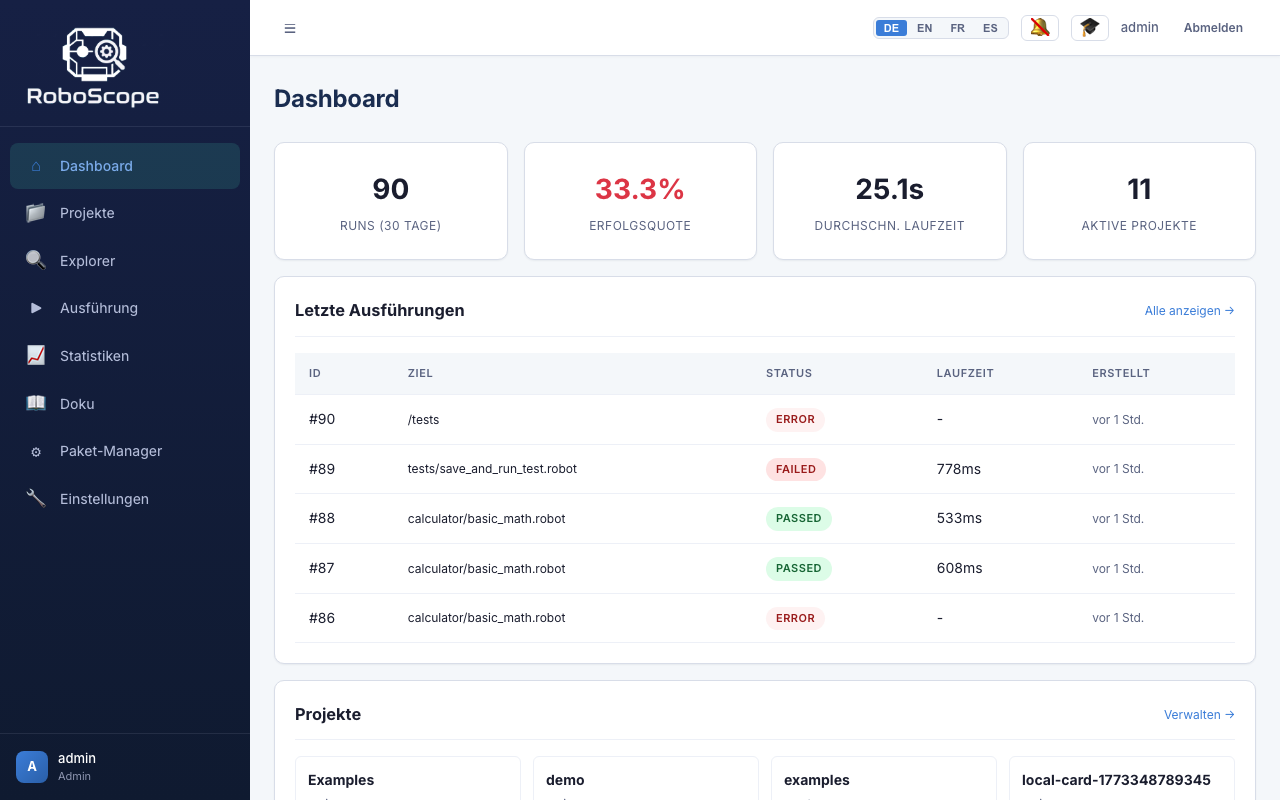Viewport: 1280px width, 800px height.
Task: Open the Doku book icon
Action: click(x=35, y=403)
